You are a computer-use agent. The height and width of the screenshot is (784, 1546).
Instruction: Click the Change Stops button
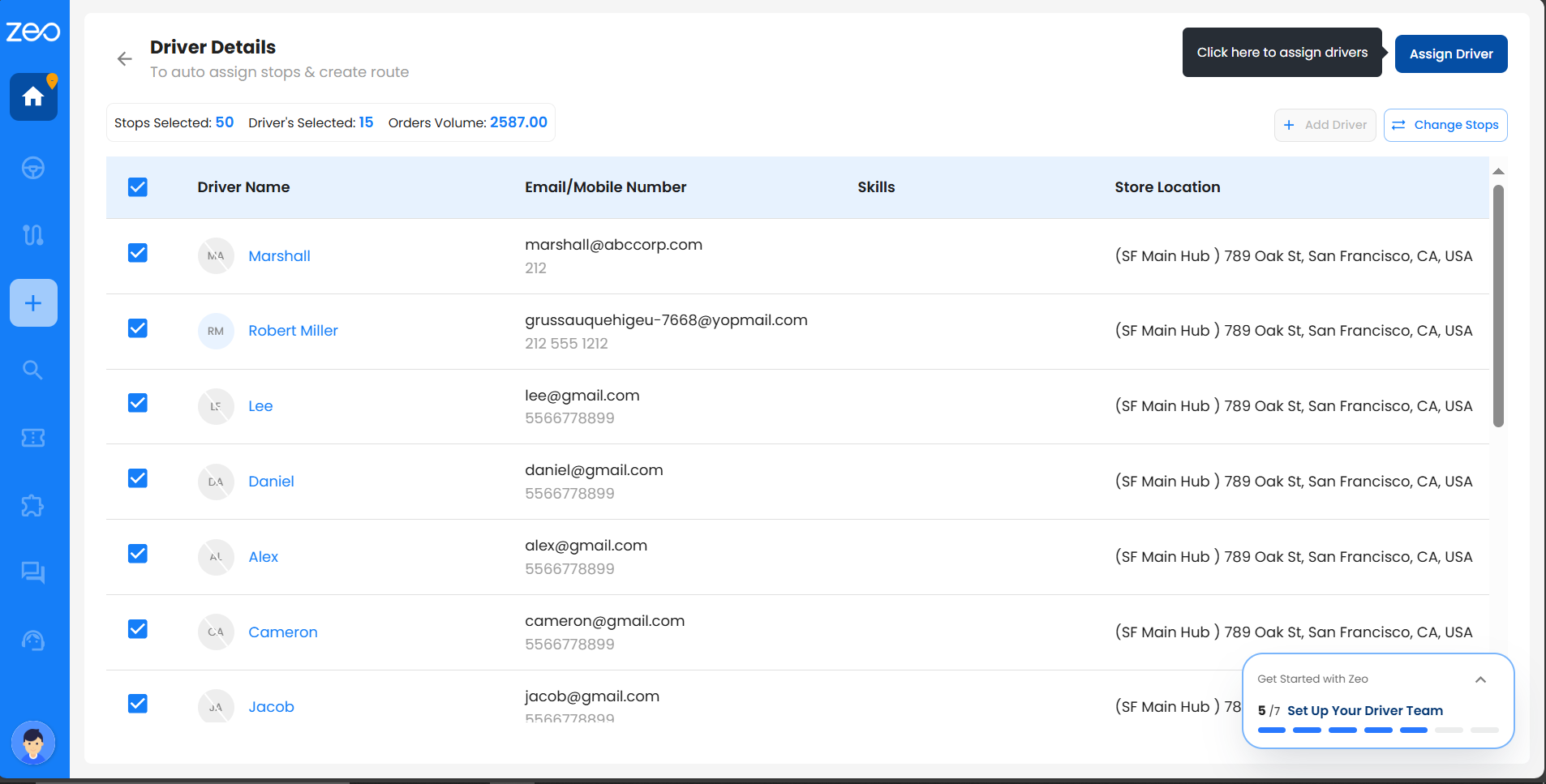click(x=1445, y=125)
